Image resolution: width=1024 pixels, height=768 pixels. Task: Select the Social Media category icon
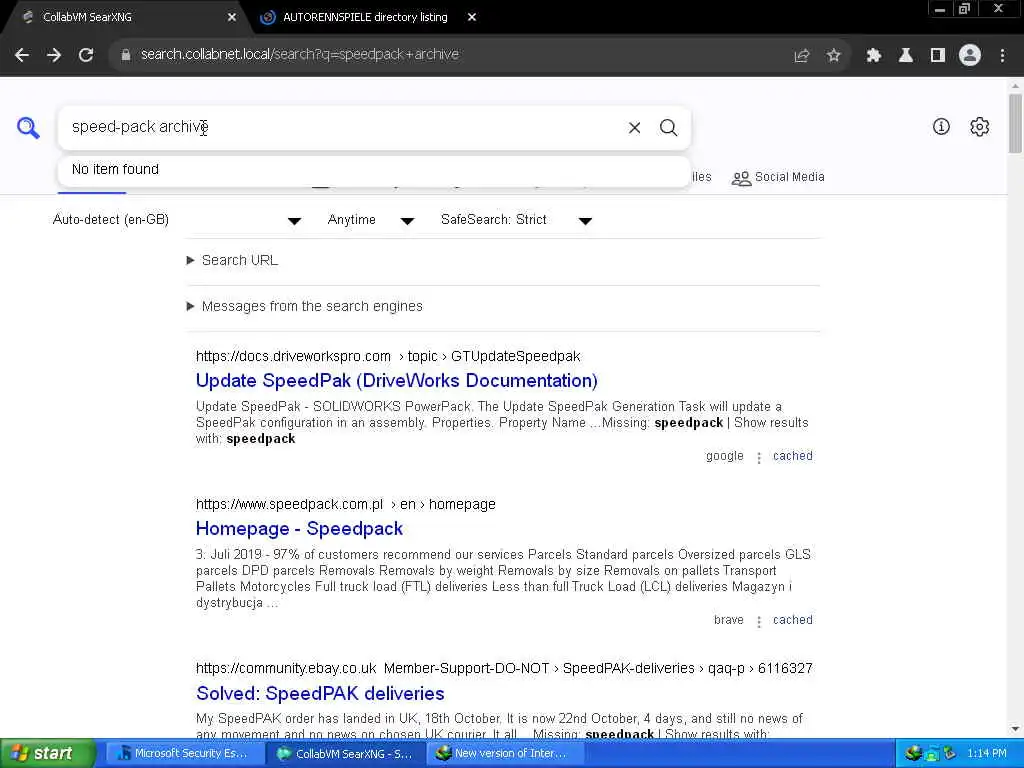pyautogui.click(x=741, y=178)
